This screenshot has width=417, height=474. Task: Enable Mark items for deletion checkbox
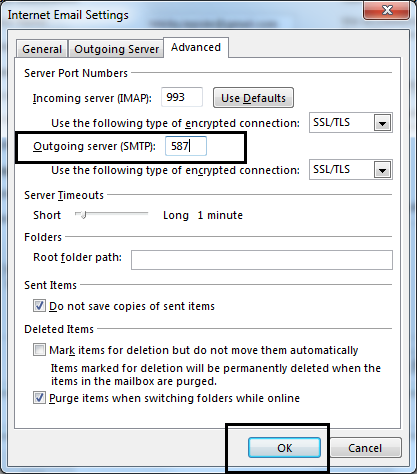[x=39, y=350]
